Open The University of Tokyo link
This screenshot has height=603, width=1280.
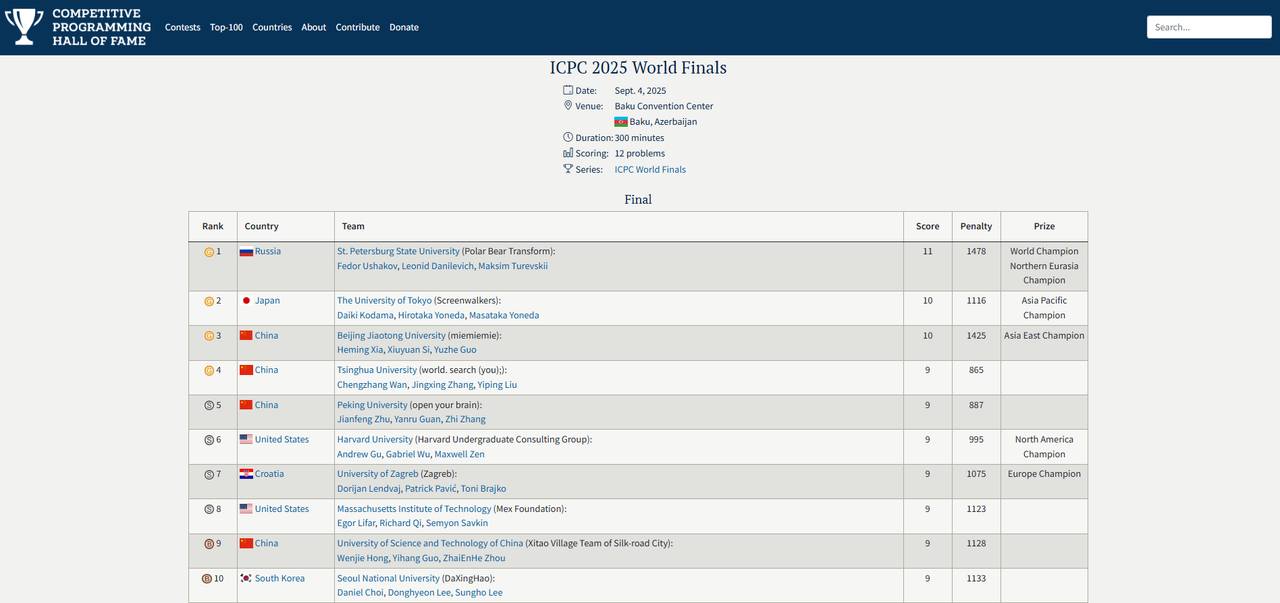pyautogui.click(x=384, y=300)
